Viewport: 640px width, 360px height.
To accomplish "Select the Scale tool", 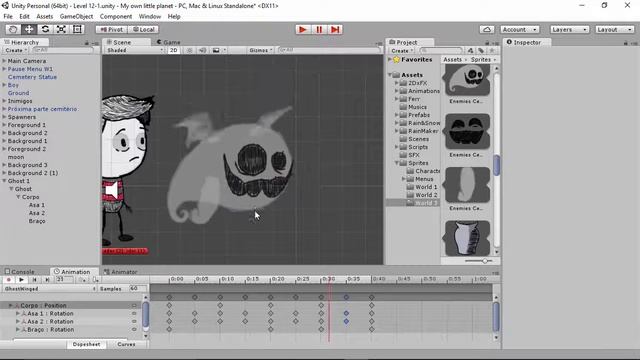I will [61, 29].
